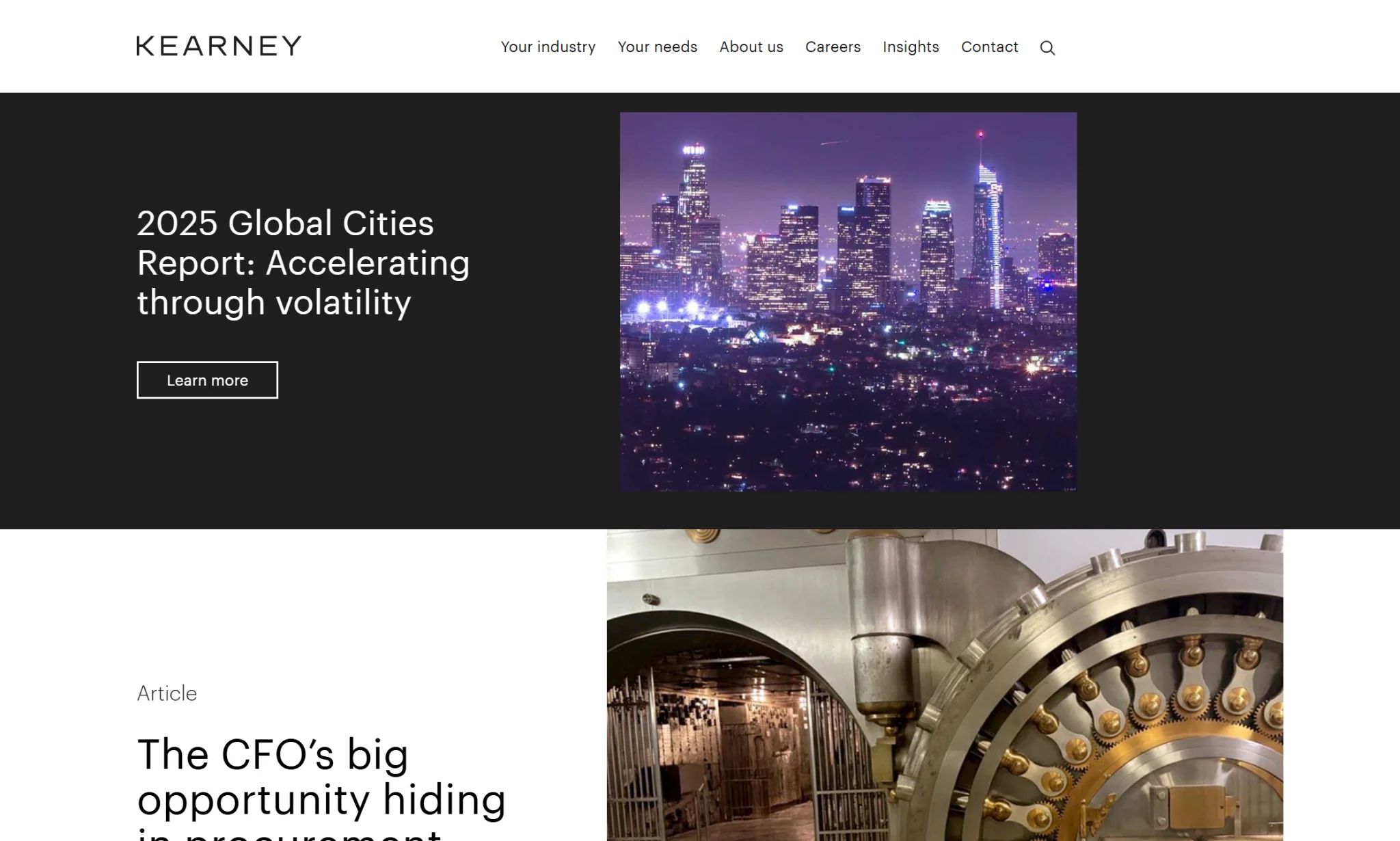Click the night city skyline photo
Image resolution: width=1400 pixels, height=841 pixels.
[x=848, y=302]
